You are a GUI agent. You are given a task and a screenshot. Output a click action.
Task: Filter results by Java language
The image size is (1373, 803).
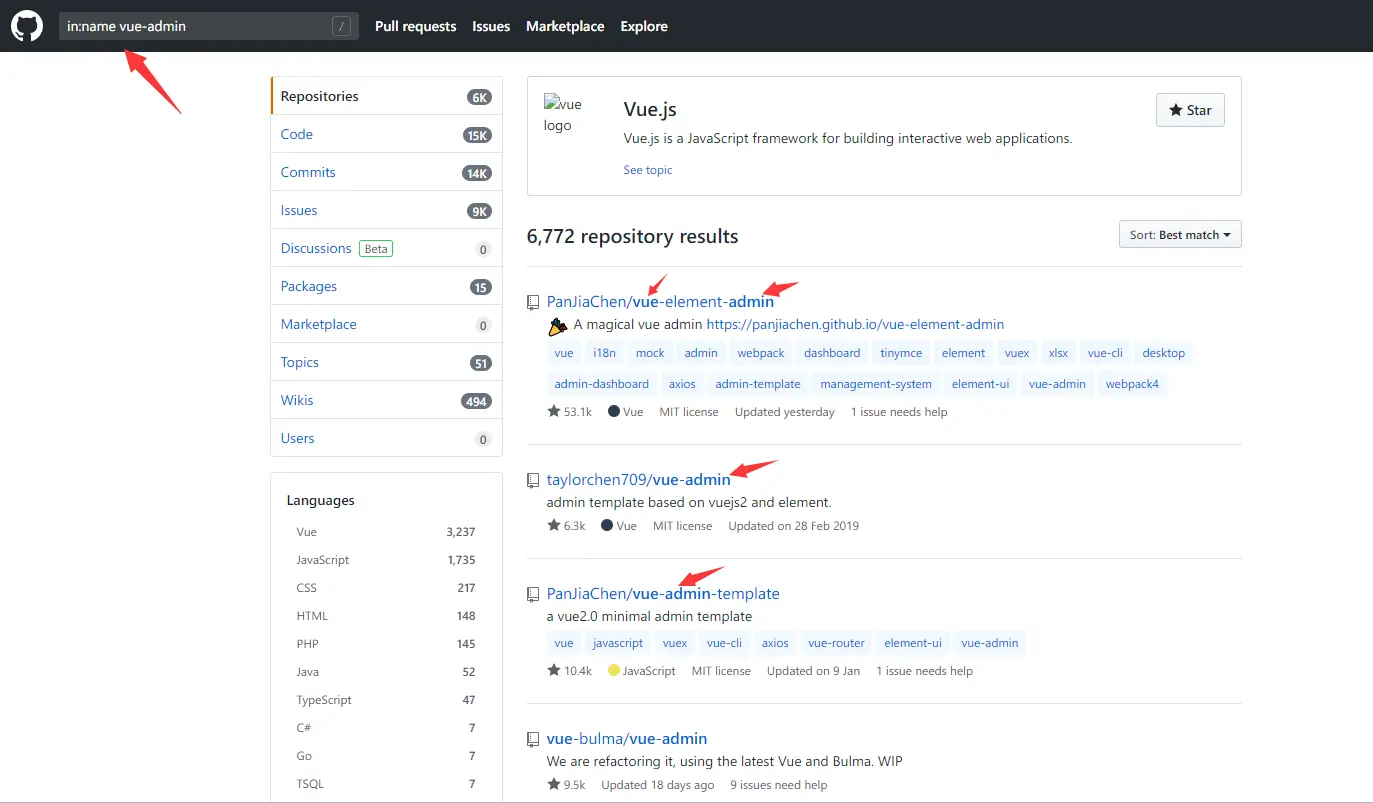(386, 672)
